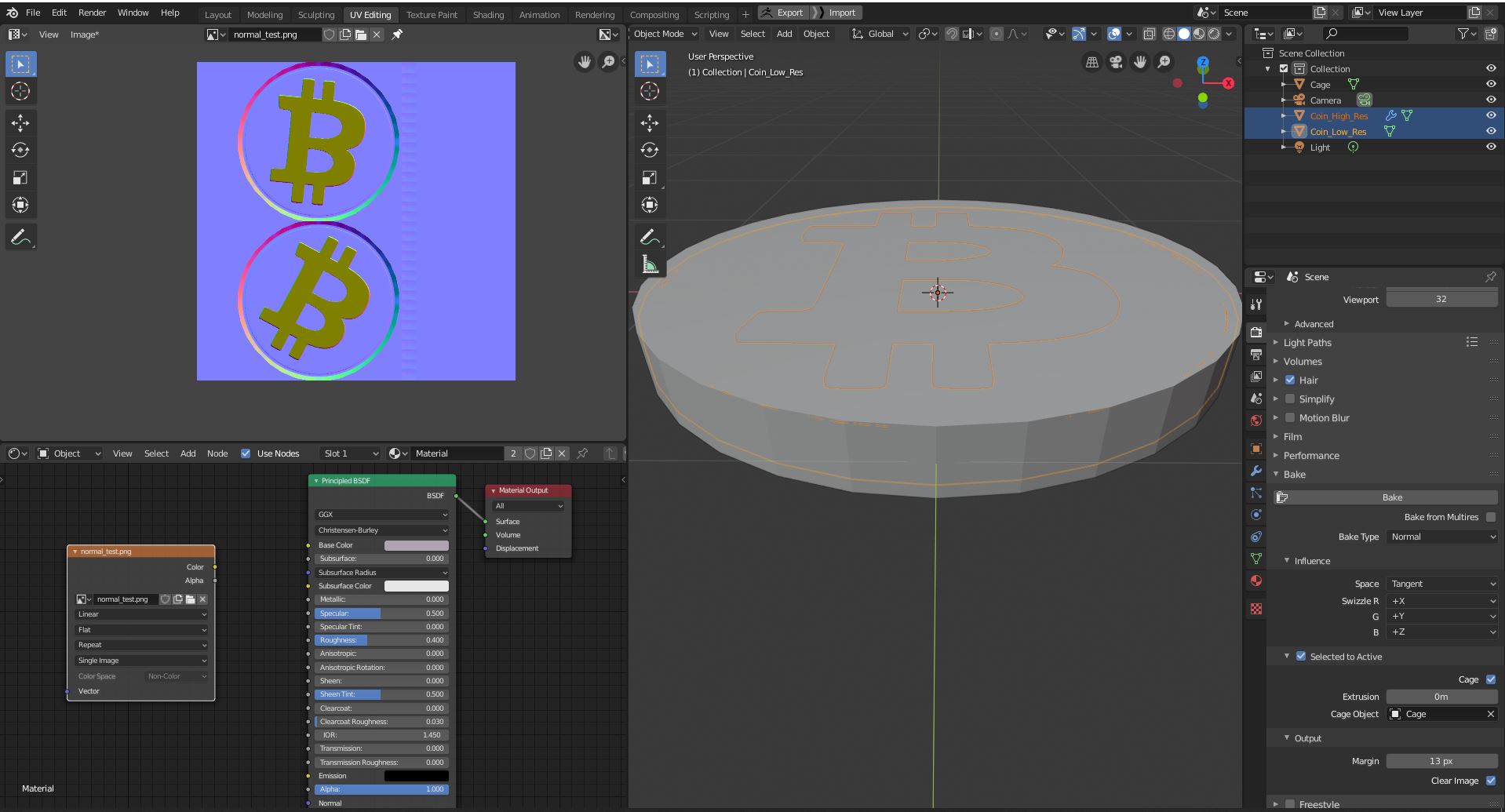Open the Base Color swatch in Principled BSDF
Viewport: 1505px width, 812px height.
[416, 545]
